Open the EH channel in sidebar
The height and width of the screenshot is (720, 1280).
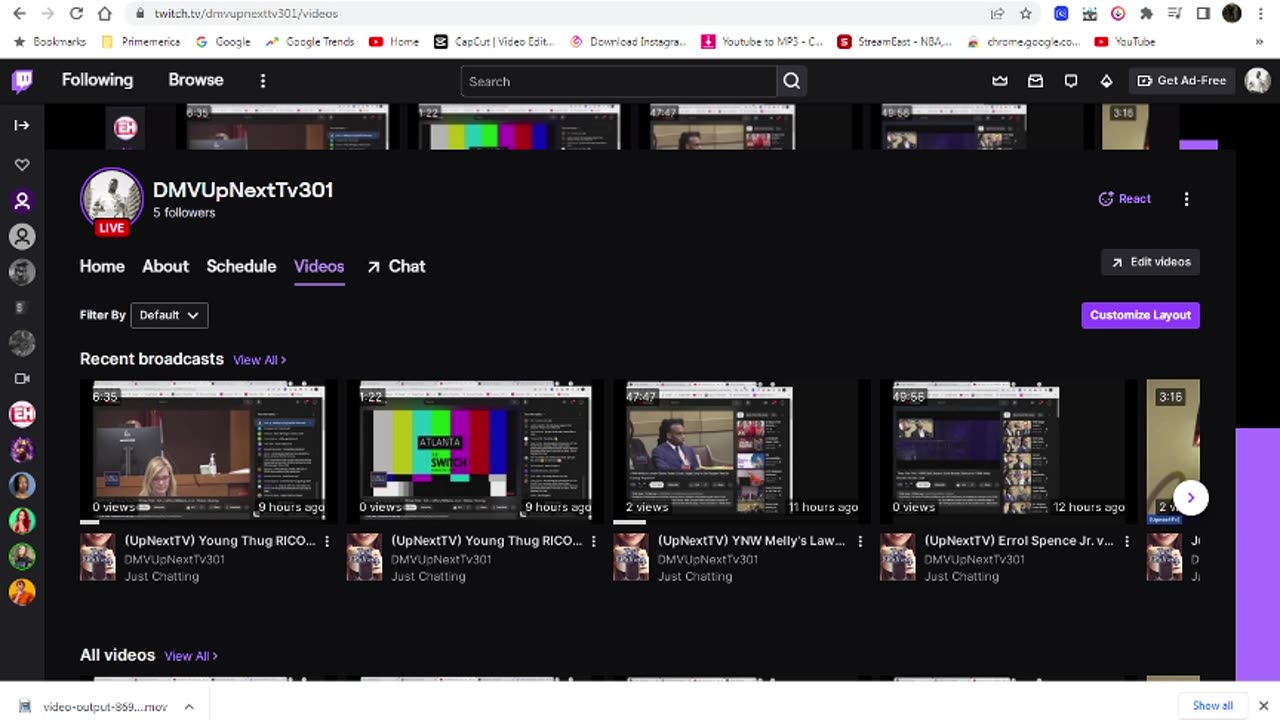click(x=22, y=413)
